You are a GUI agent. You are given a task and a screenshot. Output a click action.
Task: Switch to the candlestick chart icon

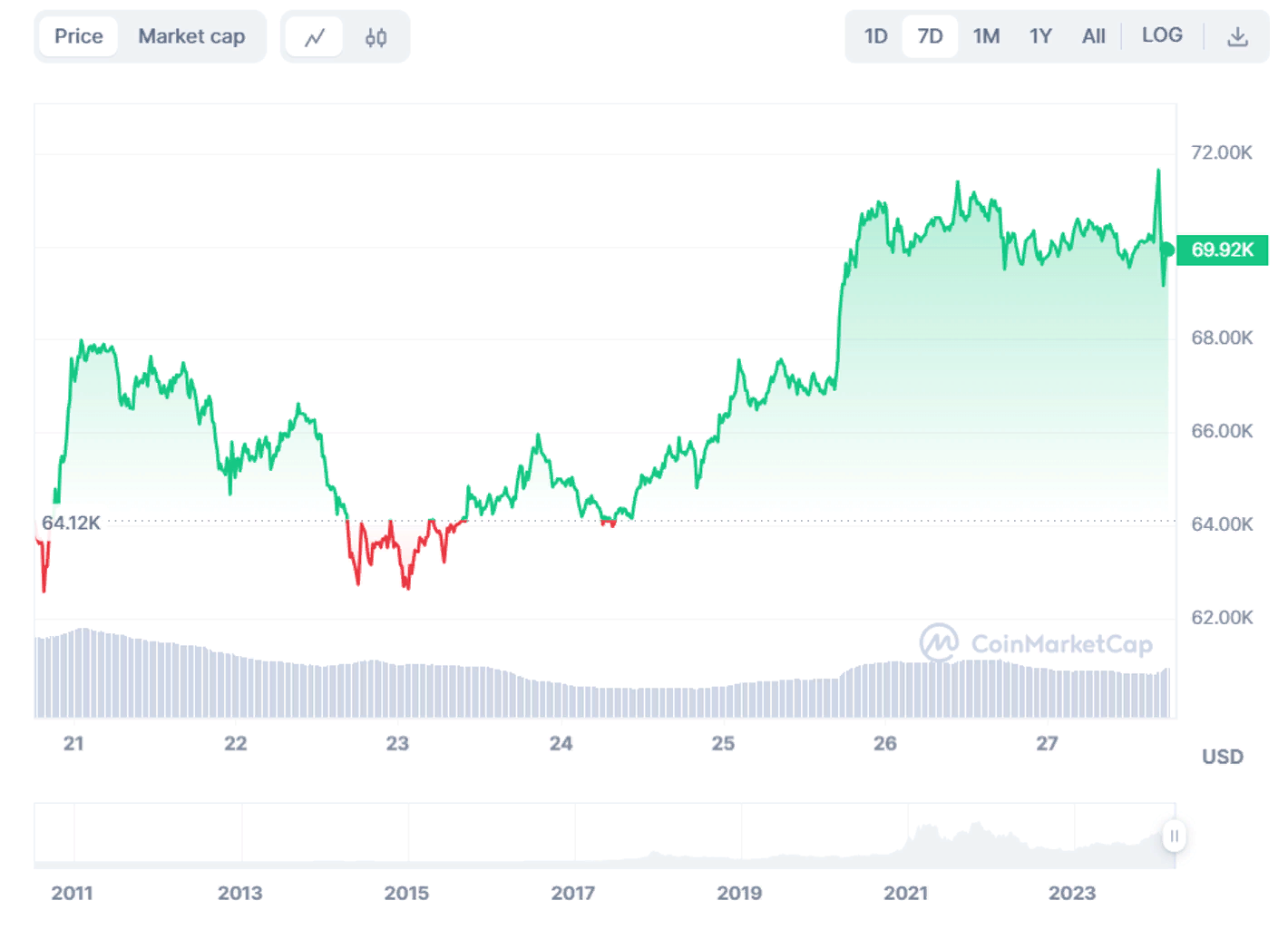pyautogui.click(x=375, y=35)
